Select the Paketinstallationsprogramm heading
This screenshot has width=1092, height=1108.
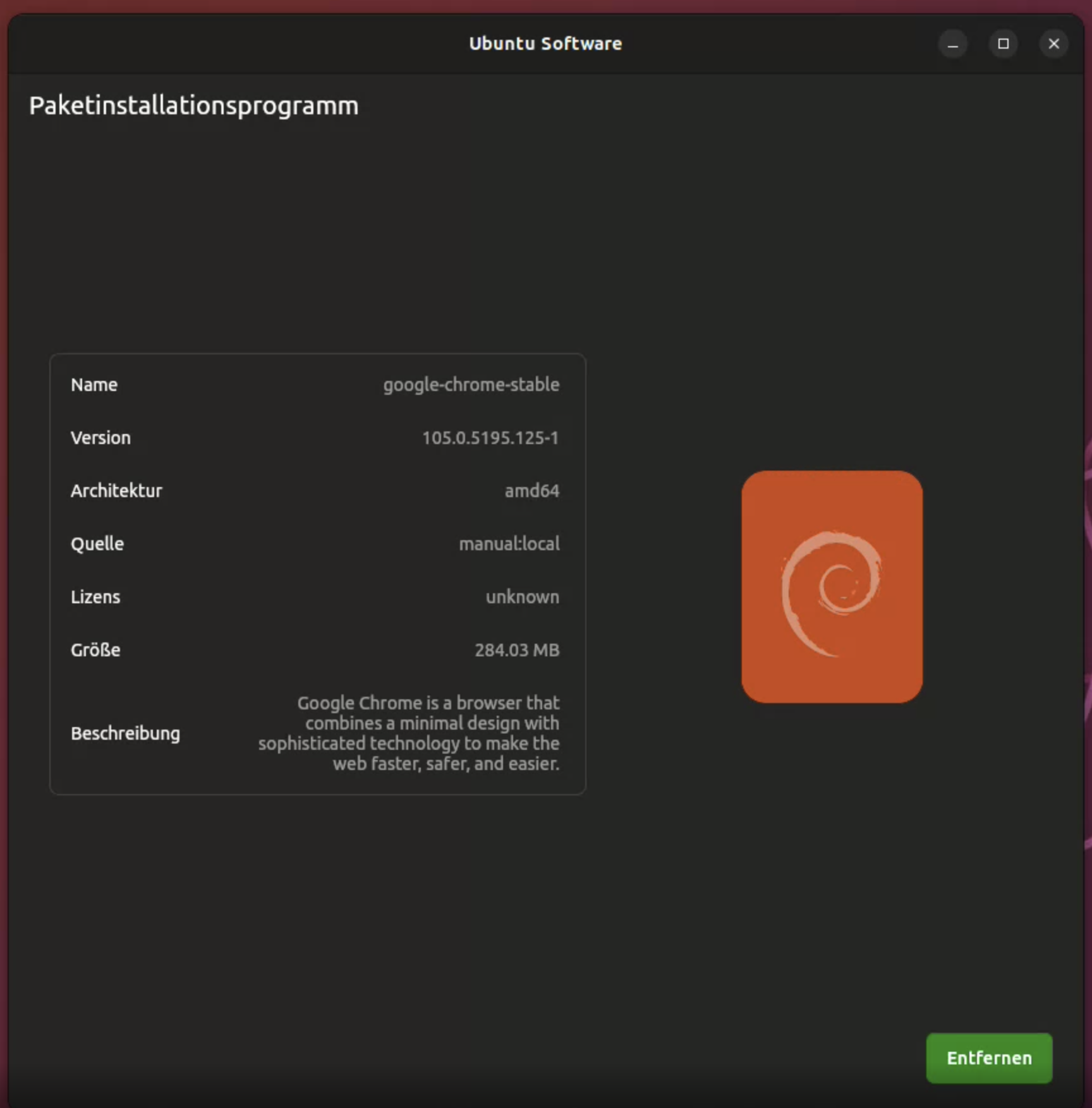pos(193,105)
